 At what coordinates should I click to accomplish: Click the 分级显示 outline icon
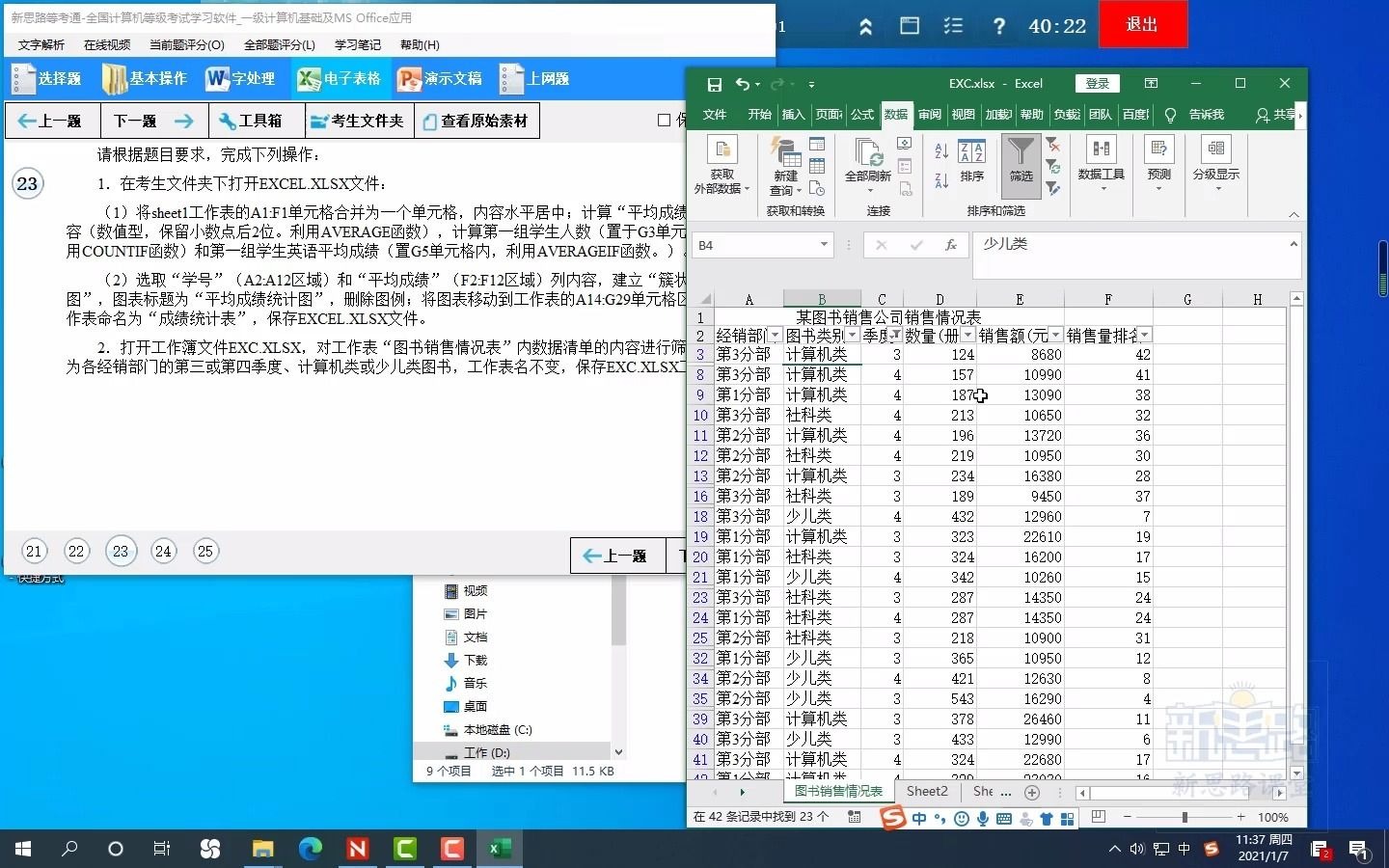(1214, 159)
